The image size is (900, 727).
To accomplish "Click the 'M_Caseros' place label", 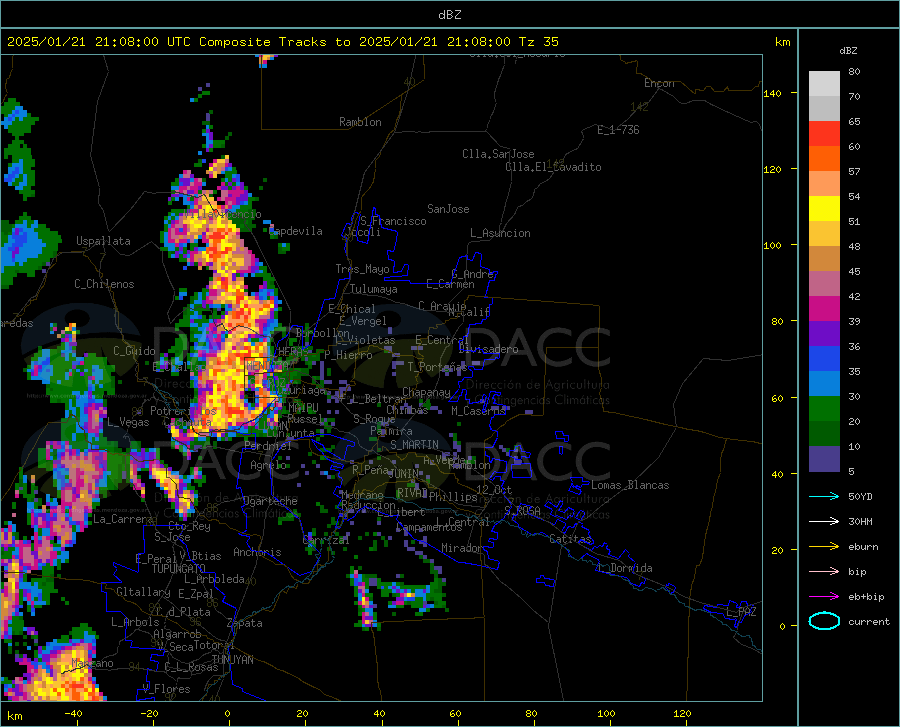I will pos(478,411).
